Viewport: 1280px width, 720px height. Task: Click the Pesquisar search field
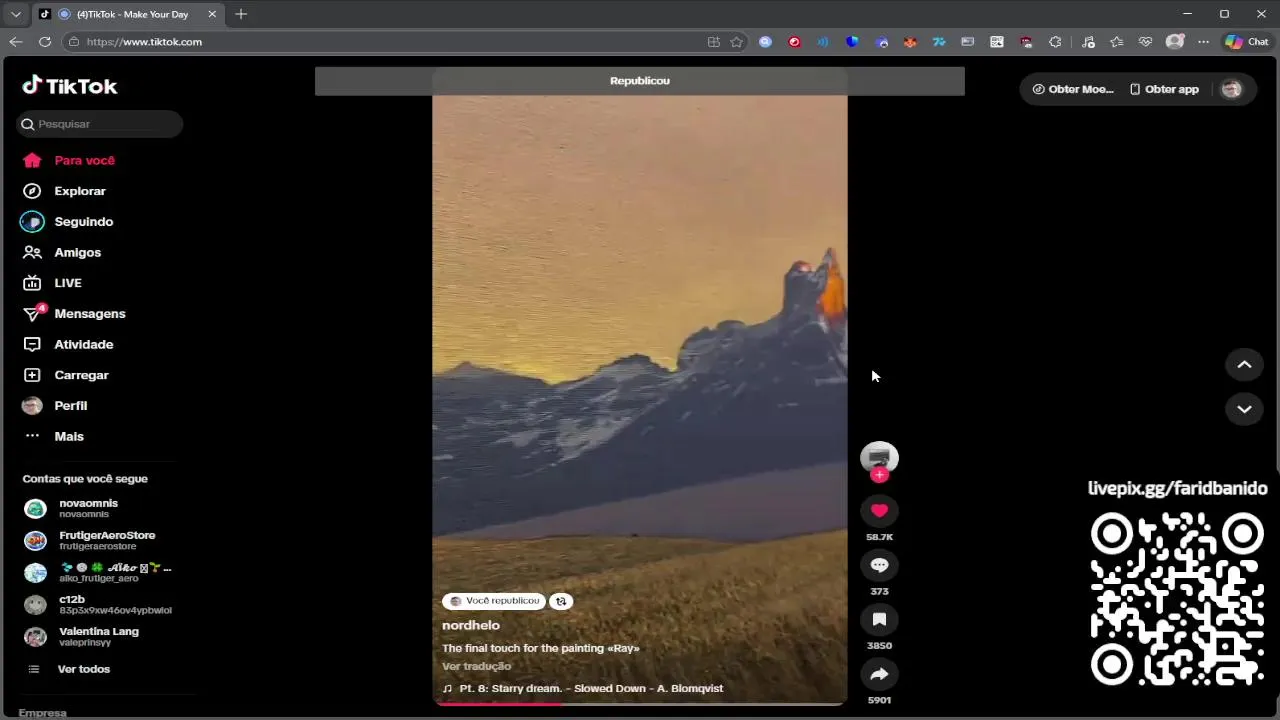pos(99,124)
